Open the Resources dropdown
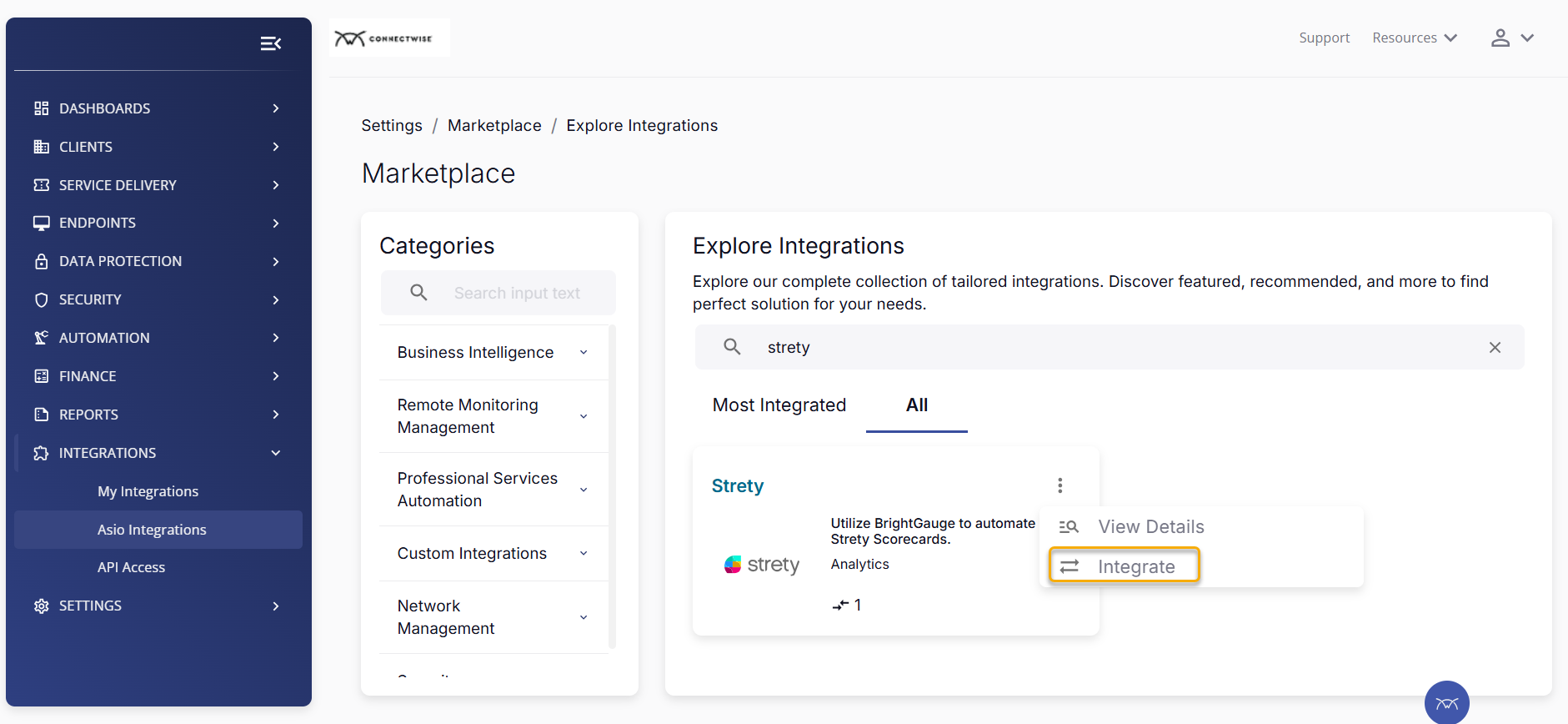This screenshot has width=1568, height=724. pyautogui.click(x=1415, y=38)
